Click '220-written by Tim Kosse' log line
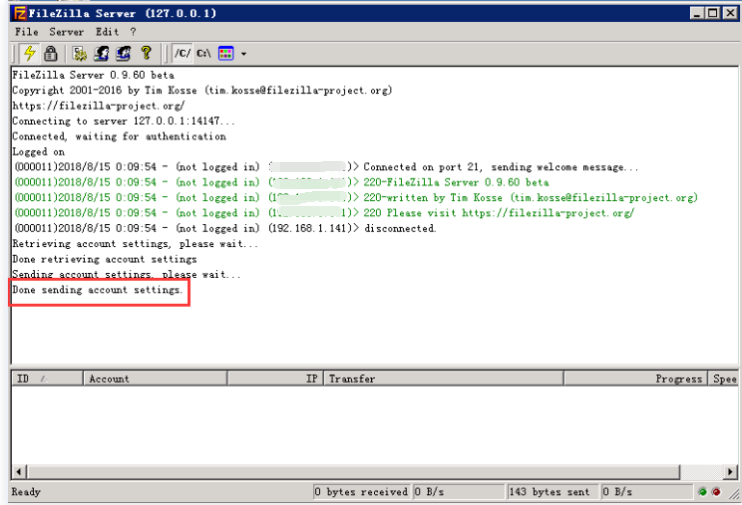The height and width of the screenshot is (505, 742). [x=356, y=198]
